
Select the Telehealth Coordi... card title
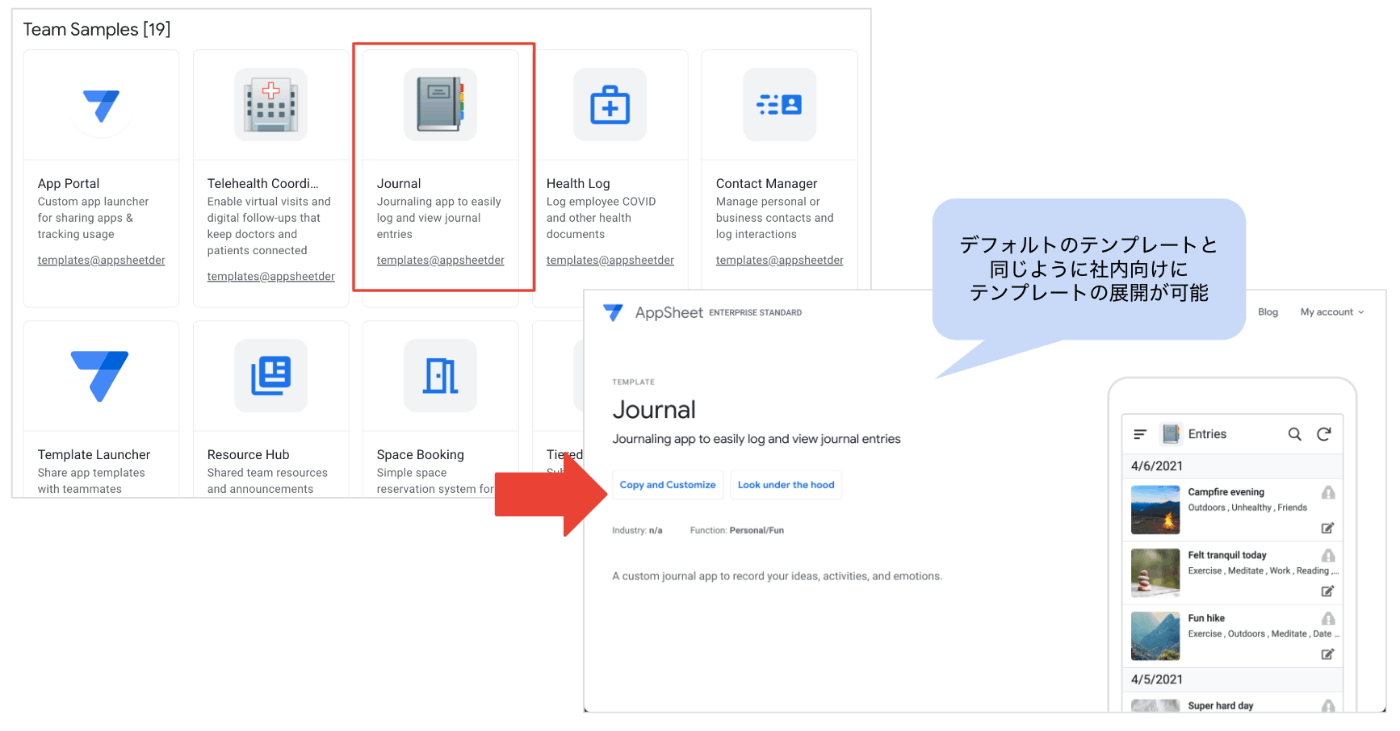coord(262,183)
